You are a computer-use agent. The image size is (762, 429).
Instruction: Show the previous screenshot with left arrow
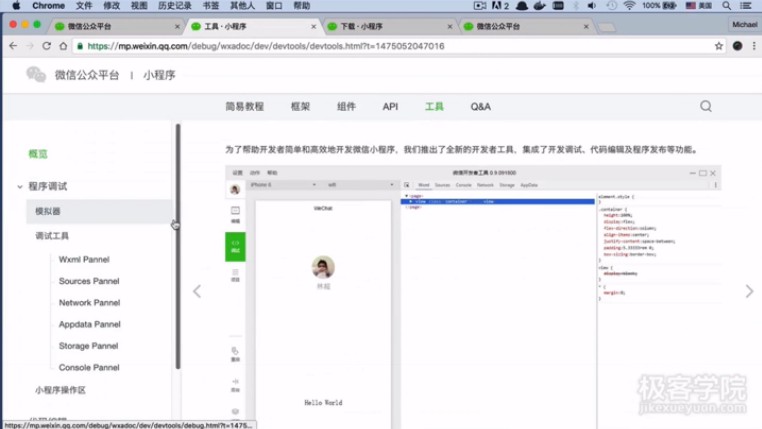(x=197, y=291)
